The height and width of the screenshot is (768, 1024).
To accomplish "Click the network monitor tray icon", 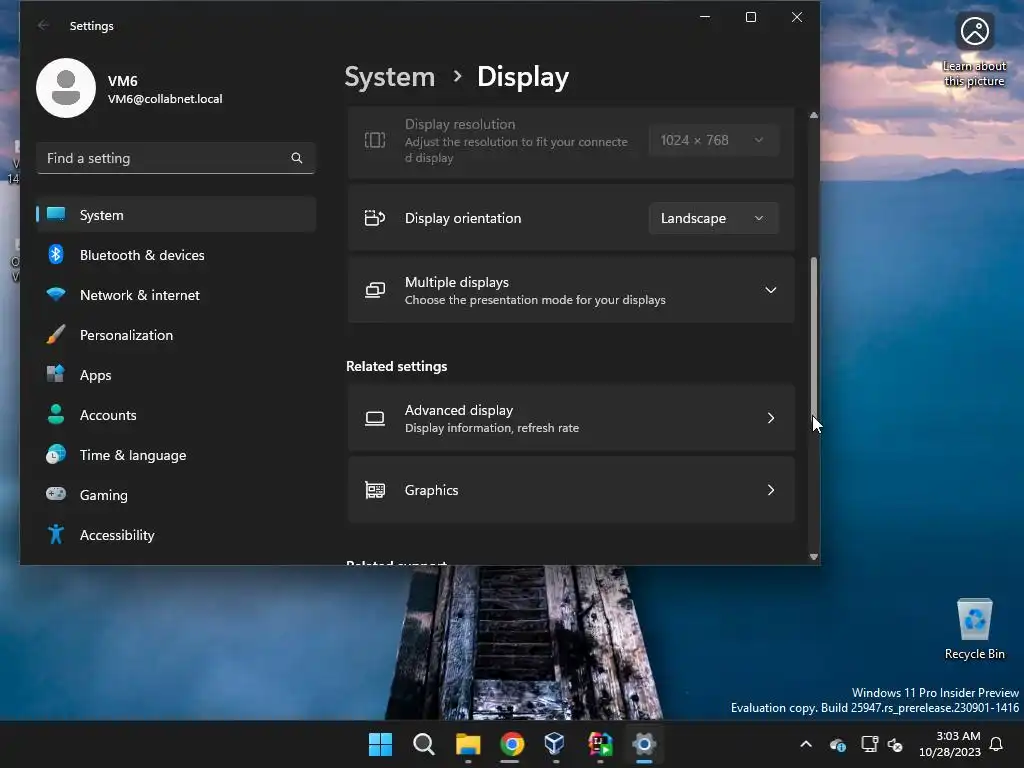I will 869,744.
